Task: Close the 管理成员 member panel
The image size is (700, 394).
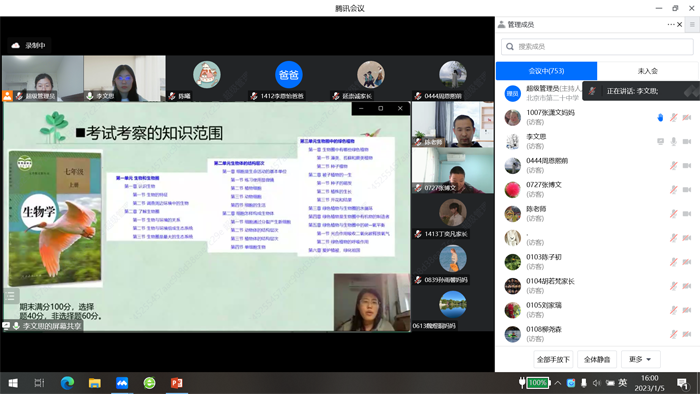Action: point(679,25)
